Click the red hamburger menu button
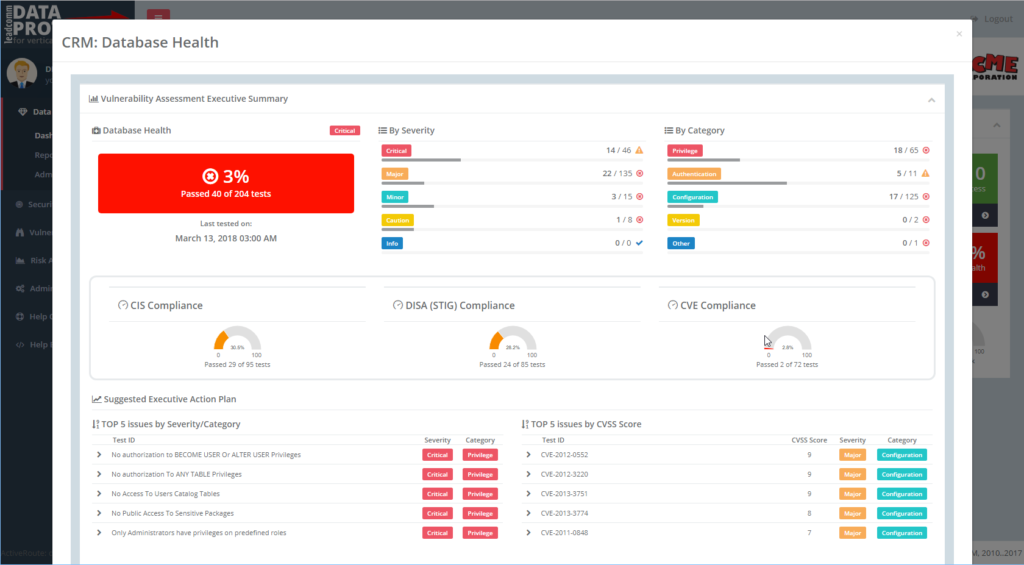The width and height of the screenshot is (1024, 565). 158,17
